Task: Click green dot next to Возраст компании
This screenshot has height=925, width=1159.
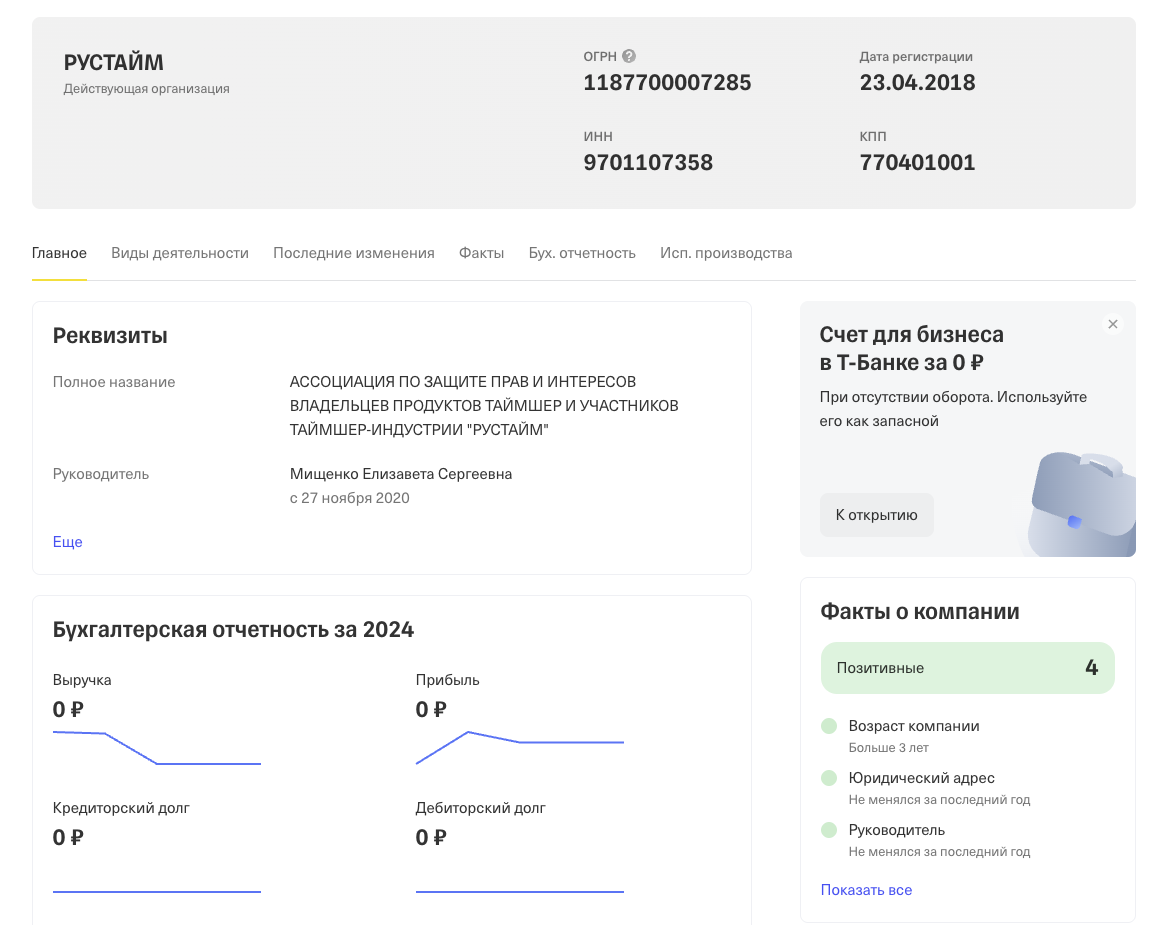Action: [x=828, y=727]
